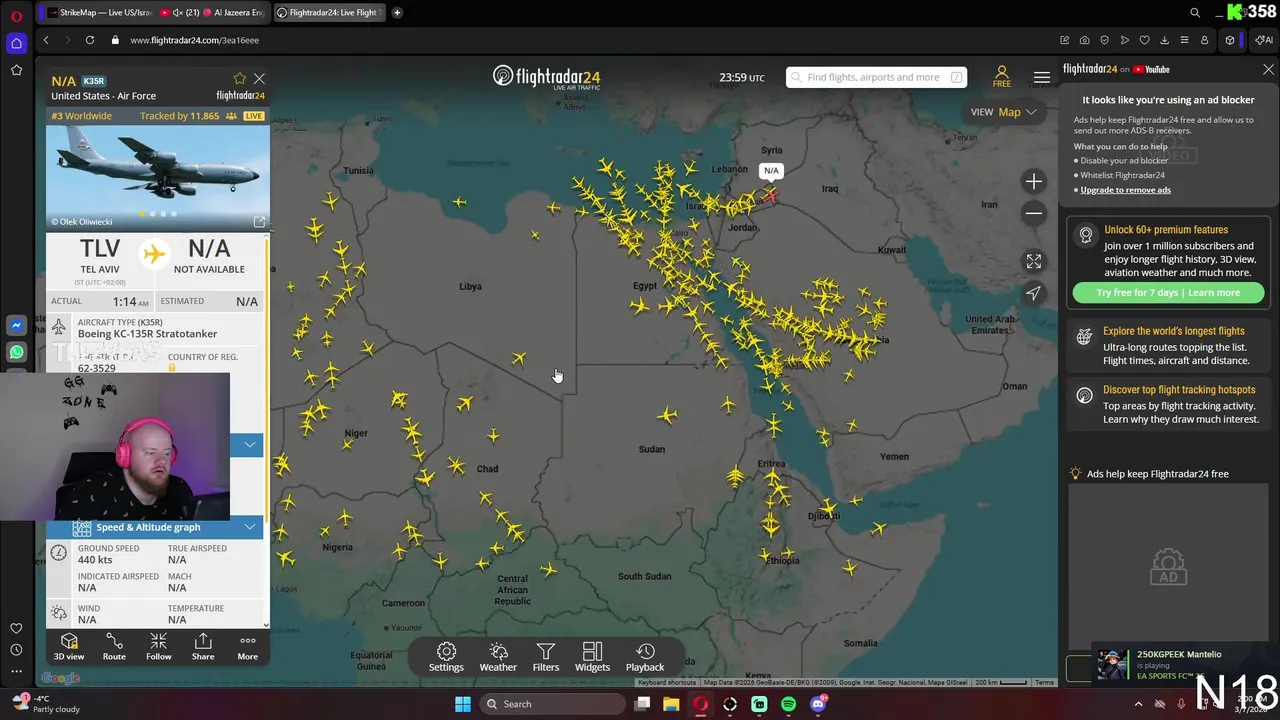Image resolution: width=1280 pixels, height=720 pixels.
Task: Open the FREE account icon
Action: coord(1001,77)
